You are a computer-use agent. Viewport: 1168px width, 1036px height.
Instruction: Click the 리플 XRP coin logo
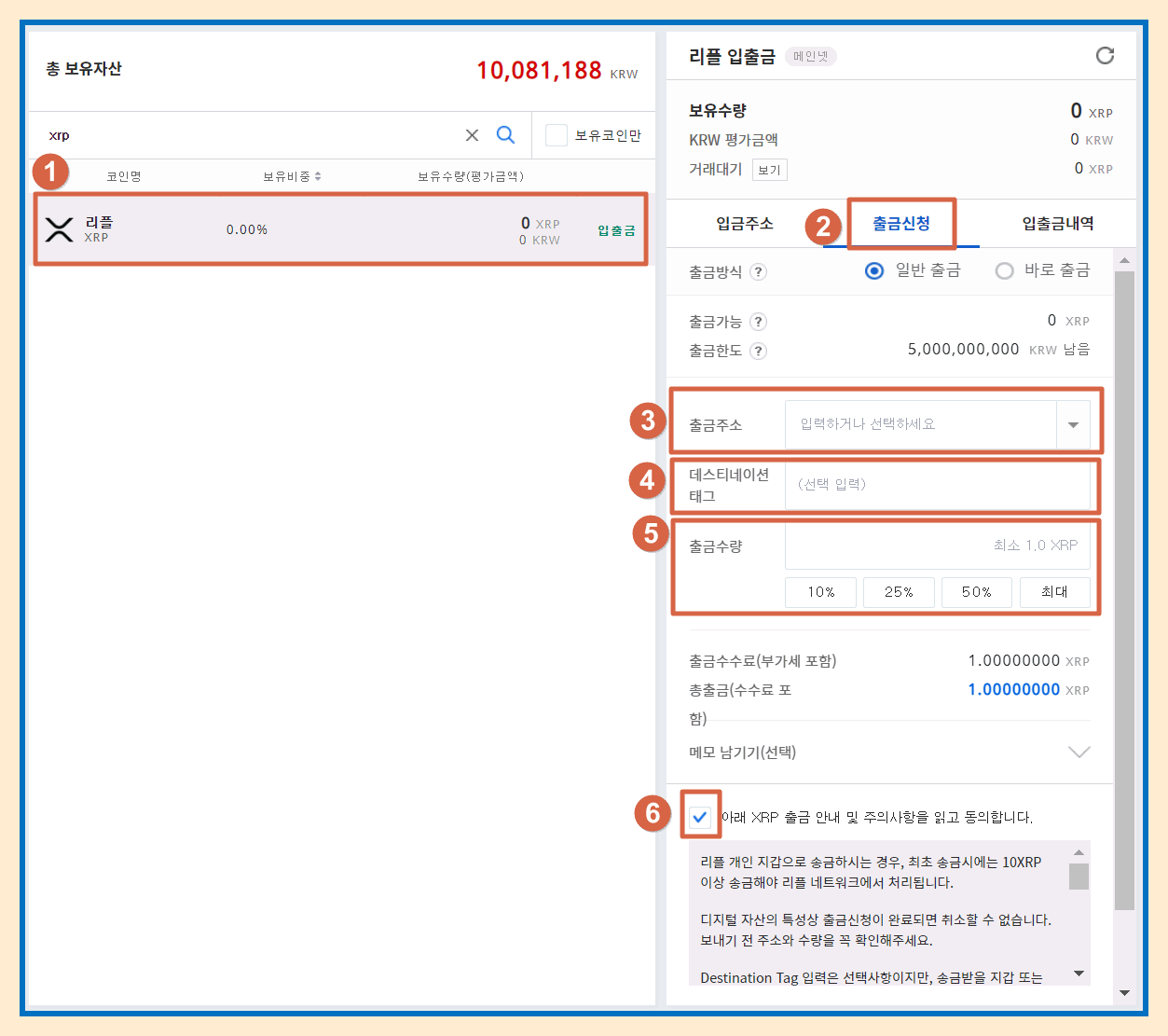click(59, 229)
